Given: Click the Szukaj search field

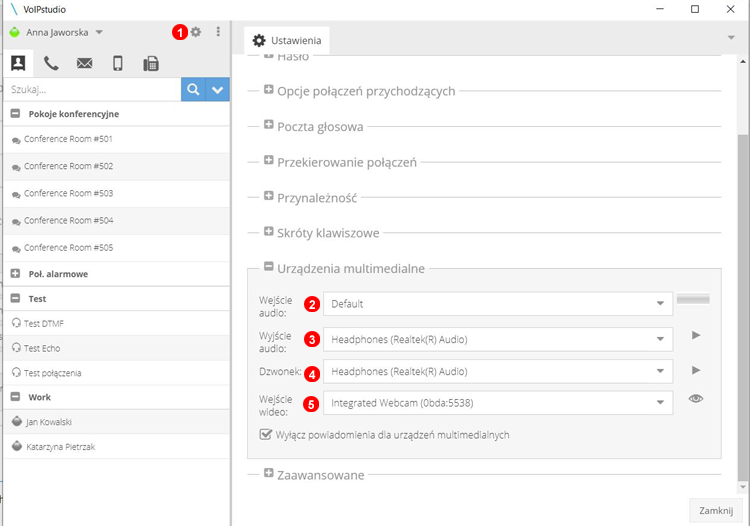Looking at the screenshot, I should tap(92, 89).
